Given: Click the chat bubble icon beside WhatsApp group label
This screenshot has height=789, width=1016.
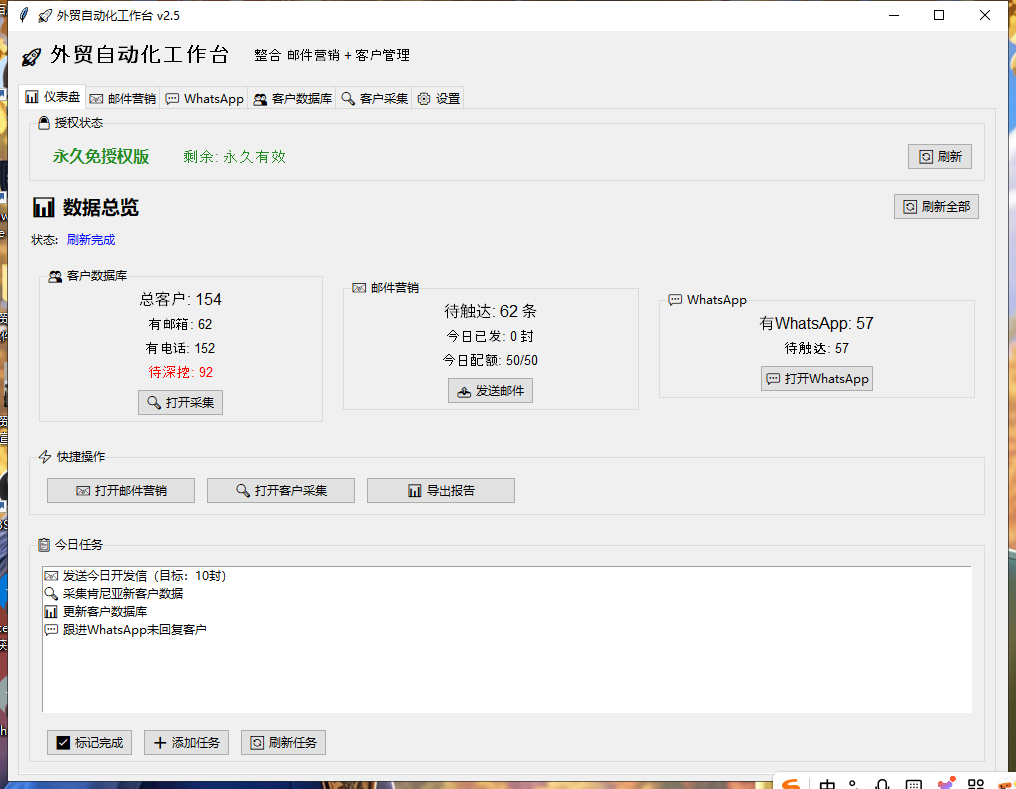Looking at the screenshot, I should tap(675, 300).
